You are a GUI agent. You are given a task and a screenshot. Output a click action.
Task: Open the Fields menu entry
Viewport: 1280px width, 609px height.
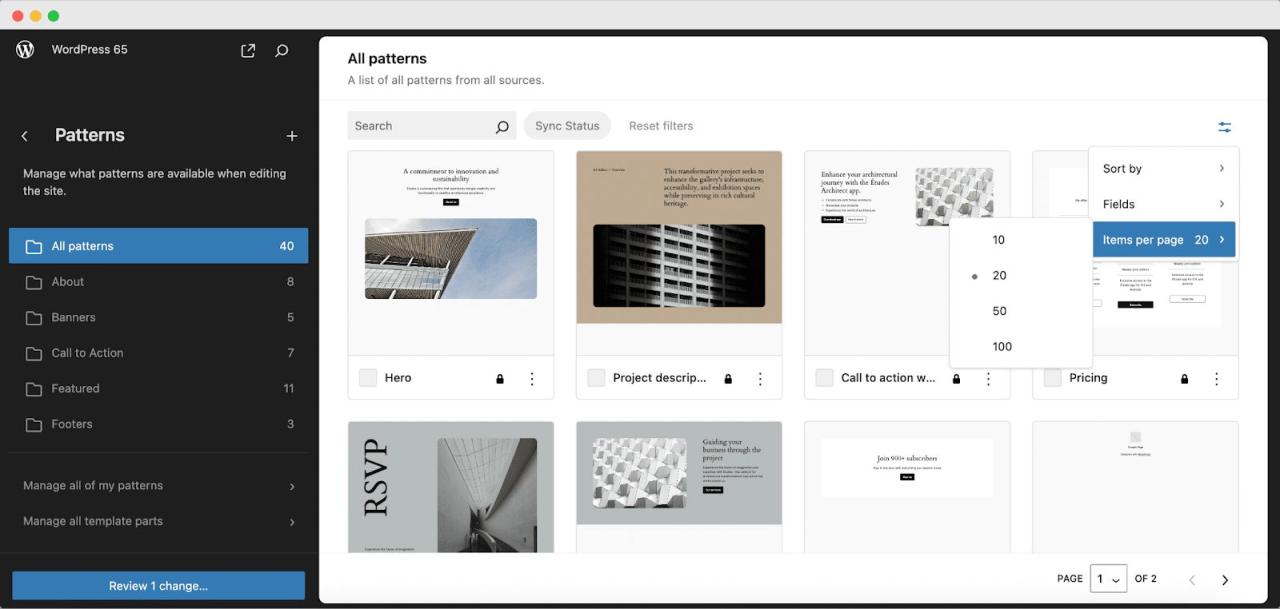(x=1163, y=204)
